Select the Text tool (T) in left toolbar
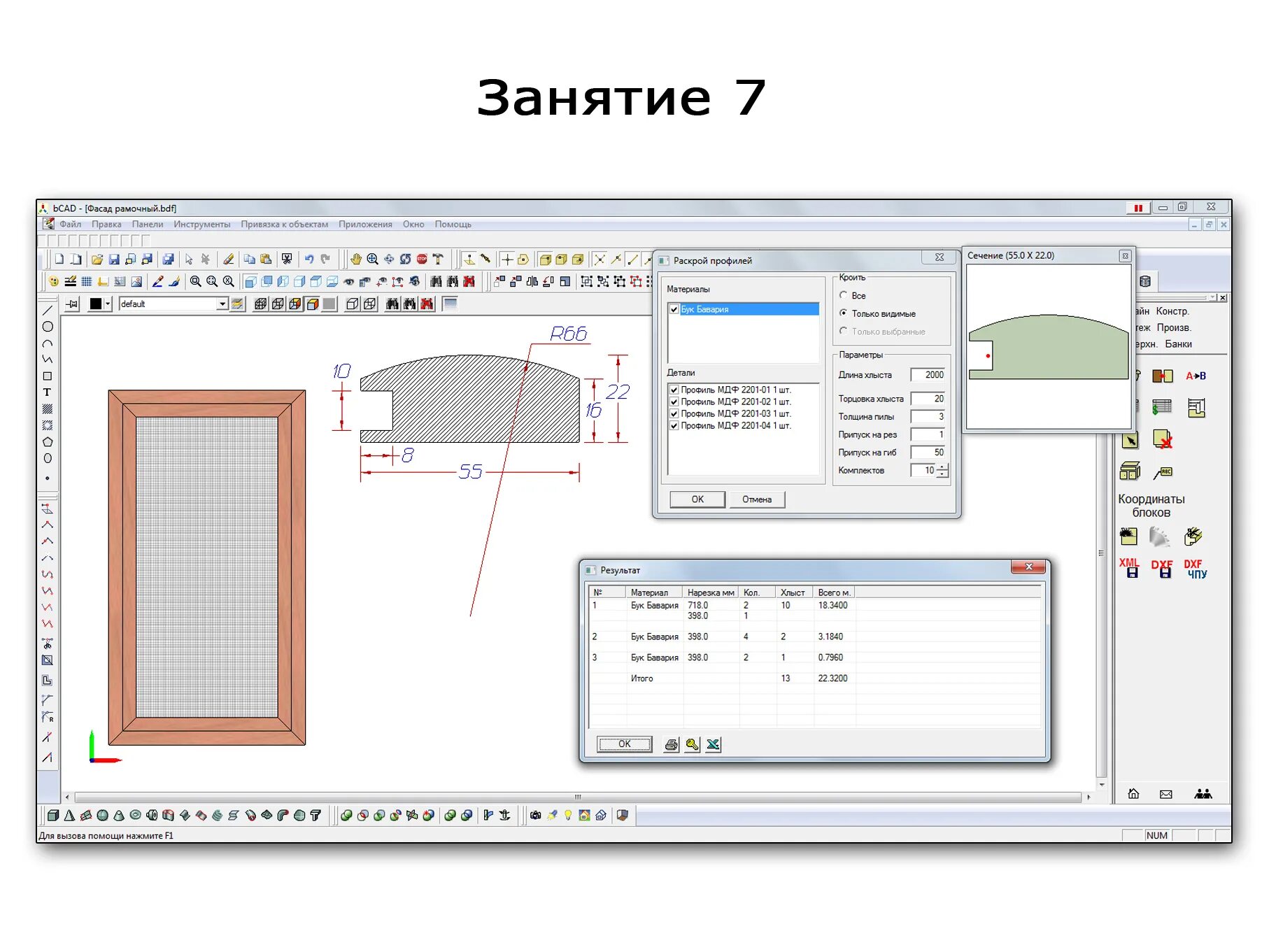 [x=48, y=392]
